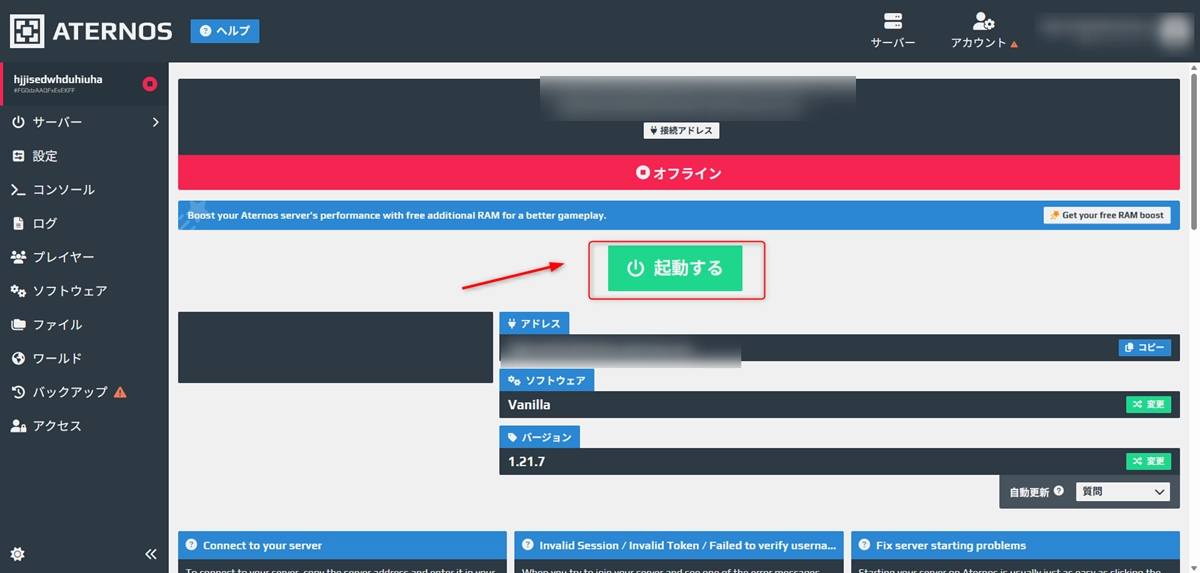Image resolution: width=1200 pixels, height=573 pixels.
Task: Expand the サーバー sidebar chevron
Action: tap(155, 122)
